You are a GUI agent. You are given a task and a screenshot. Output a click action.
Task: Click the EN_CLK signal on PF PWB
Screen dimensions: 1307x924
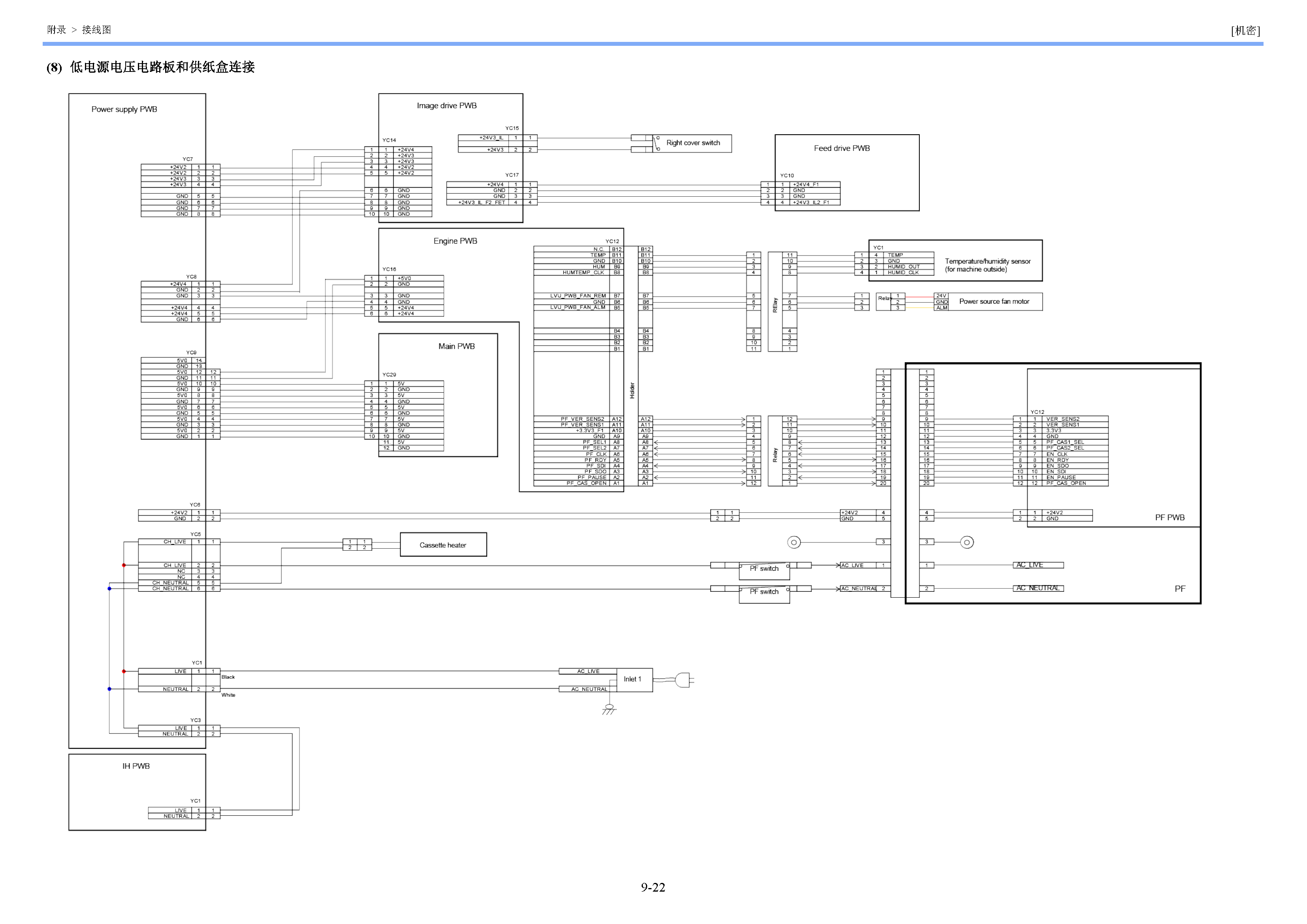[x=1057, y=454]
